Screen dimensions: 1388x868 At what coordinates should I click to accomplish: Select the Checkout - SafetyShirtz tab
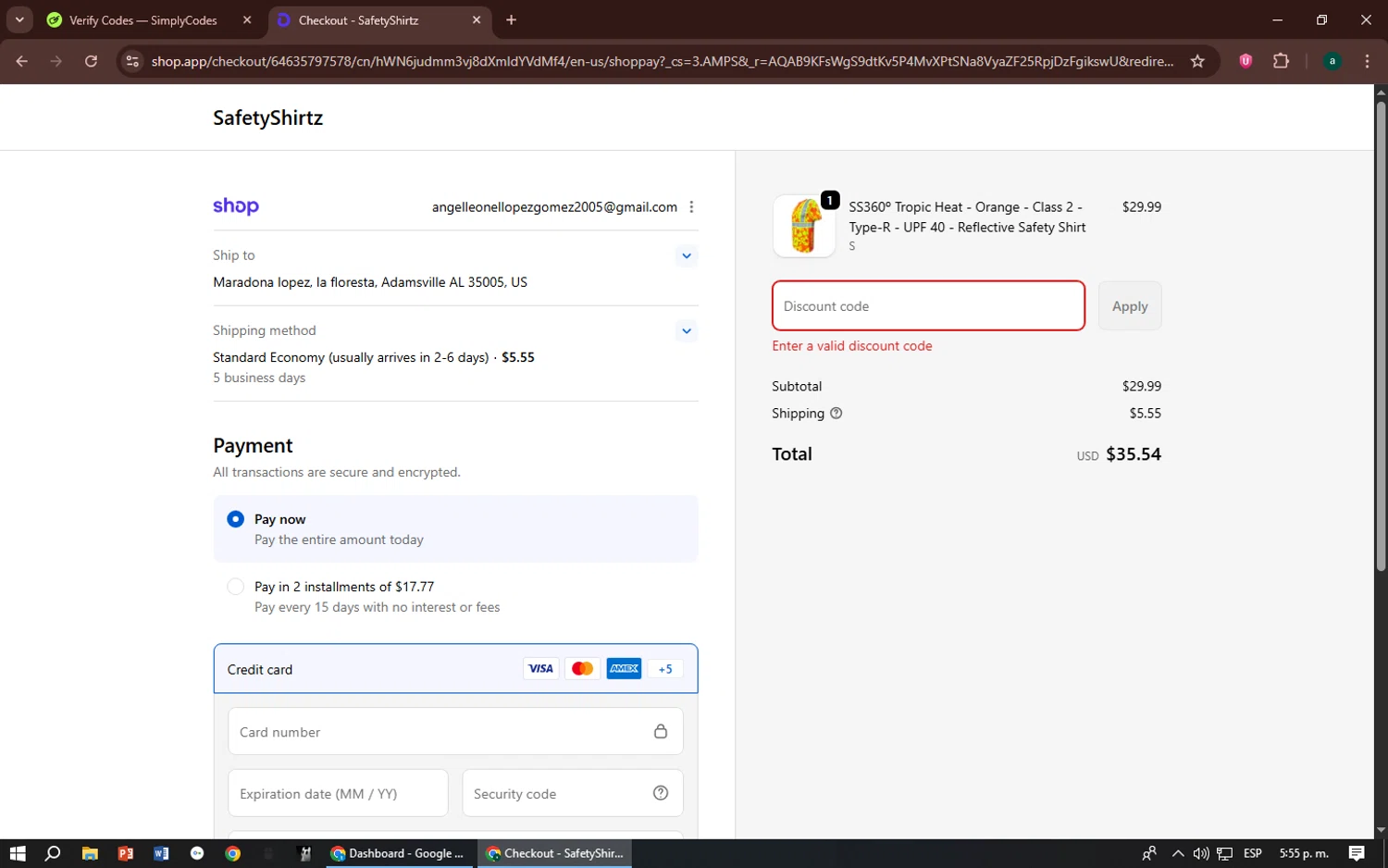coord(359,20)
